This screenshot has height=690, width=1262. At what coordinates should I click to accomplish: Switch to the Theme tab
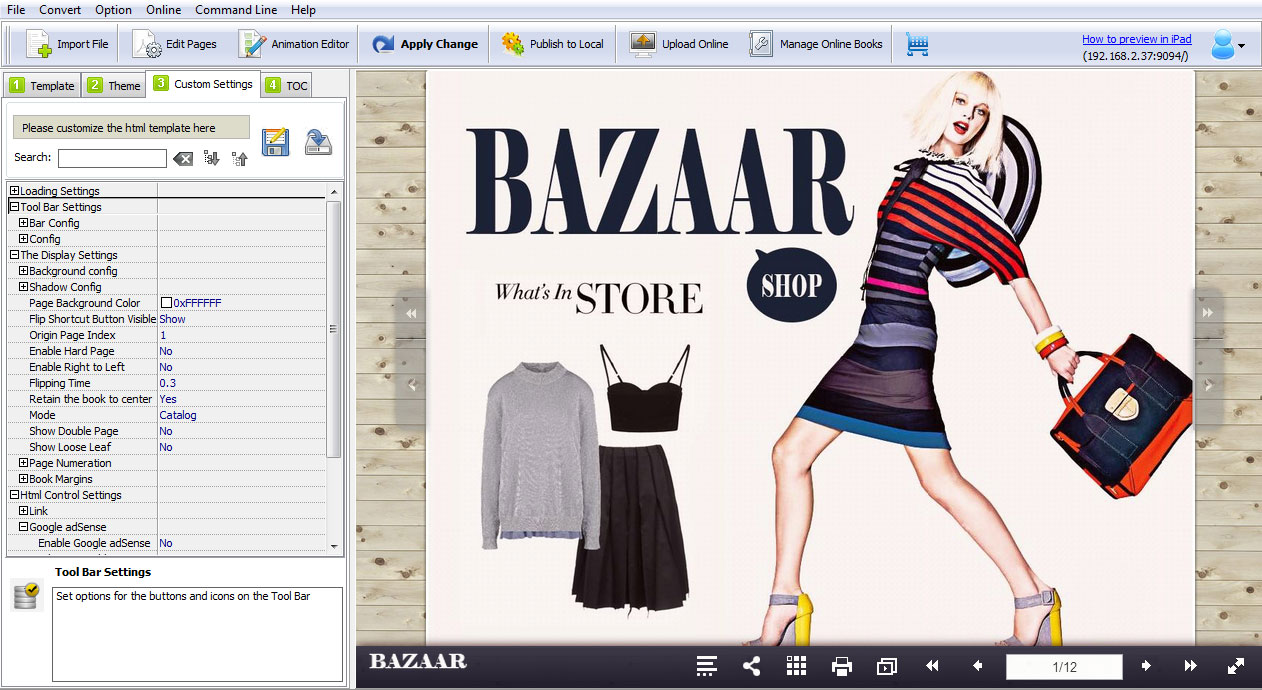(x=113, y=86)
